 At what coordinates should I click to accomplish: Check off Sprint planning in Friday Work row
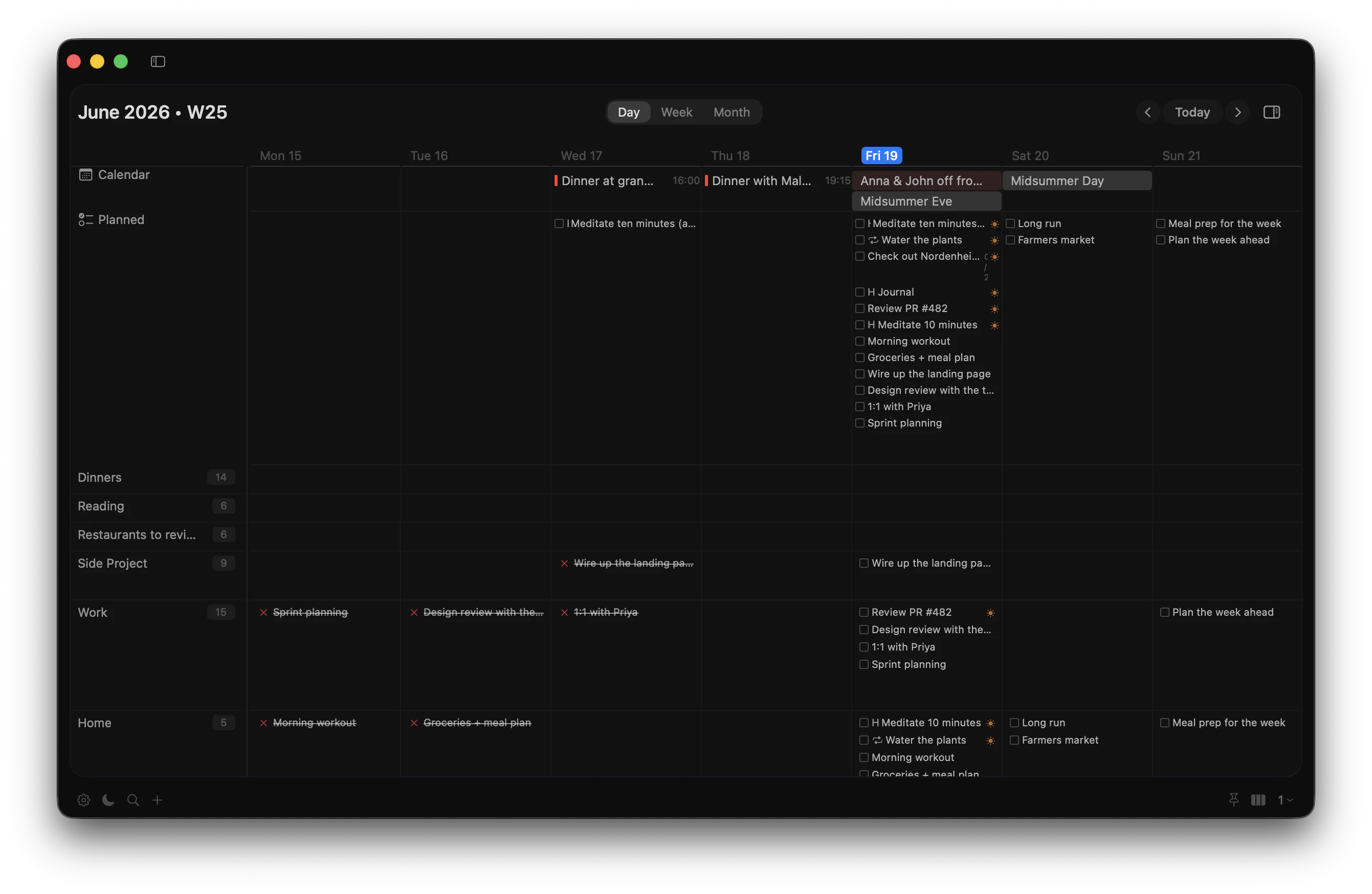[x=864, y=664]
